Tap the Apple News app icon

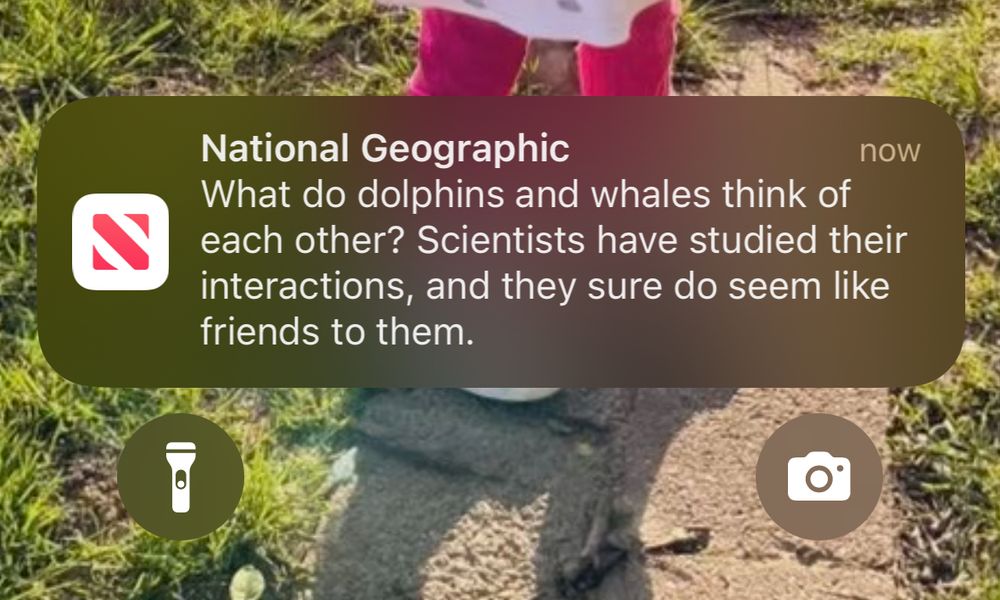[120, 242]
